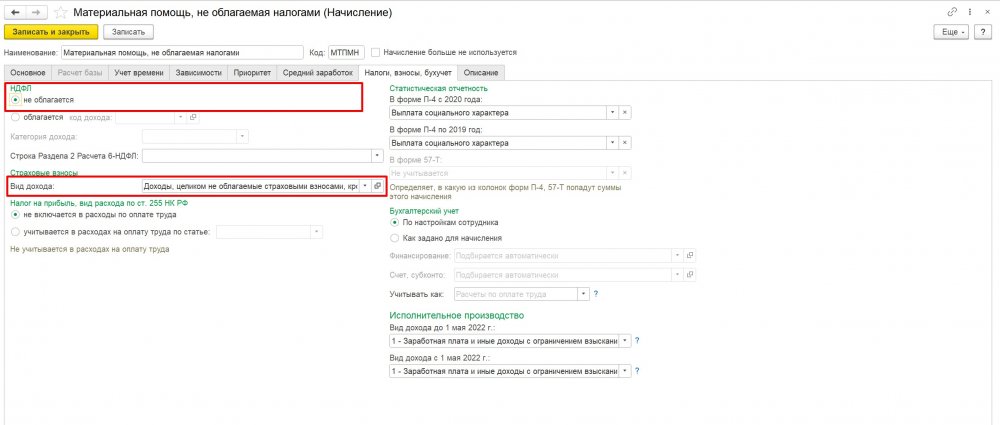Add form to favorites with star icon
Image resolution: width=1000 pixels, height=425 pixels.
pos(62,12)
